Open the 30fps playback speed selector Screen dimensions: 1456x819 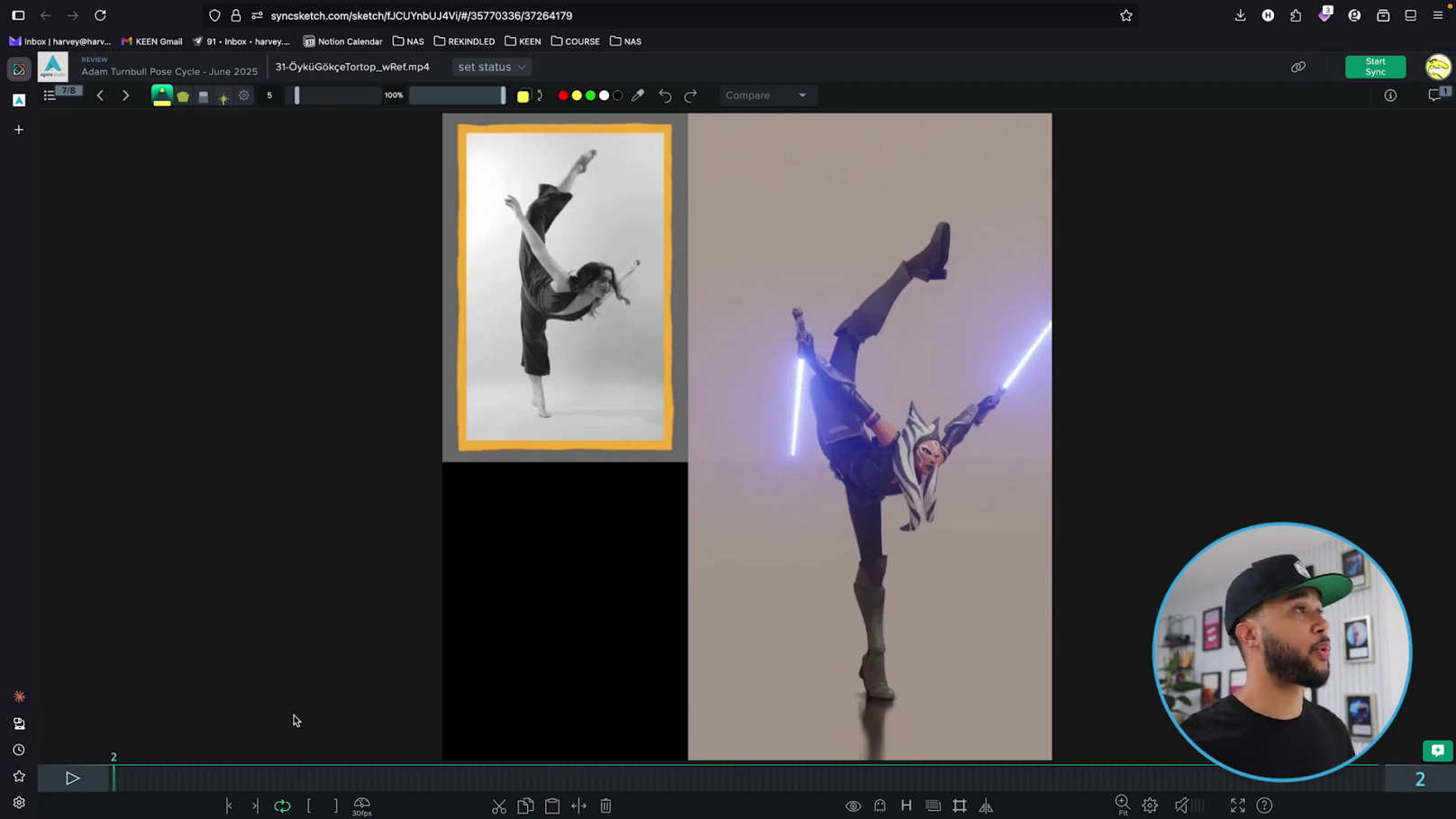362,806
